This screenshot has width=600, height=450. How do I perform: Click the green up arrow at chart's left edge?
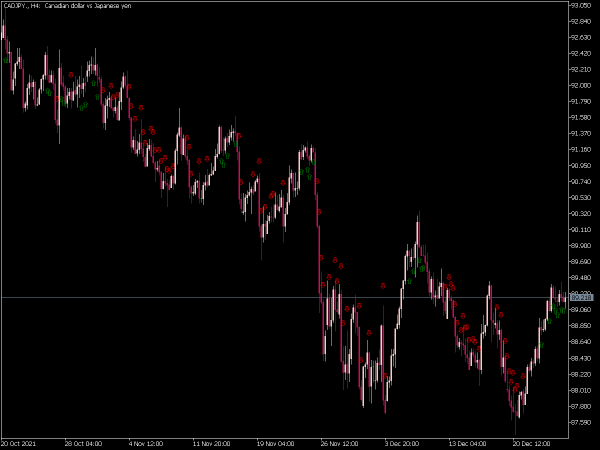(5, 60)
